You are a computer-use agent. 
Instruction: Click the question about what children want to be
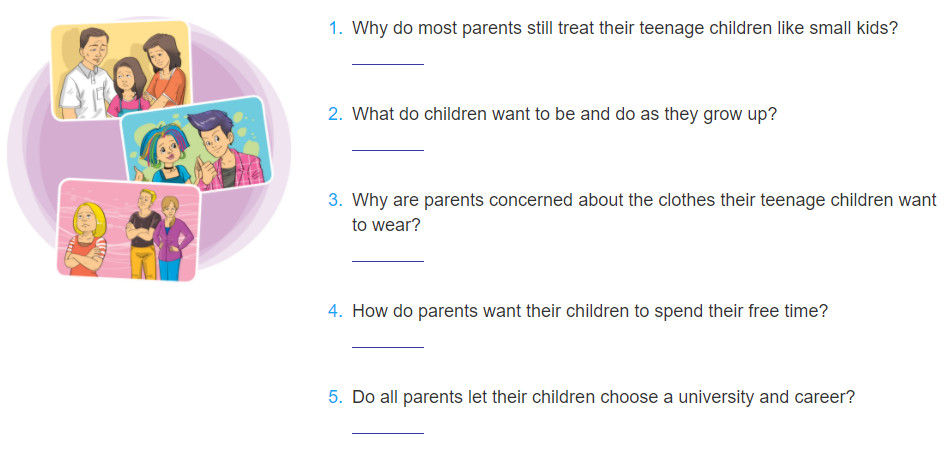coord(564,114)
